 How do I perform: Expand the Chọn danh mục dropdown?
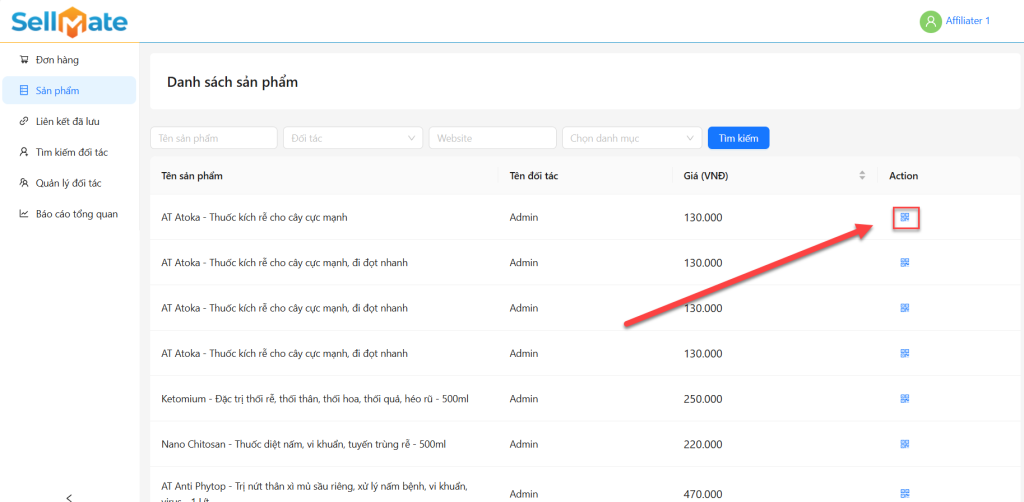pos(632,138)
